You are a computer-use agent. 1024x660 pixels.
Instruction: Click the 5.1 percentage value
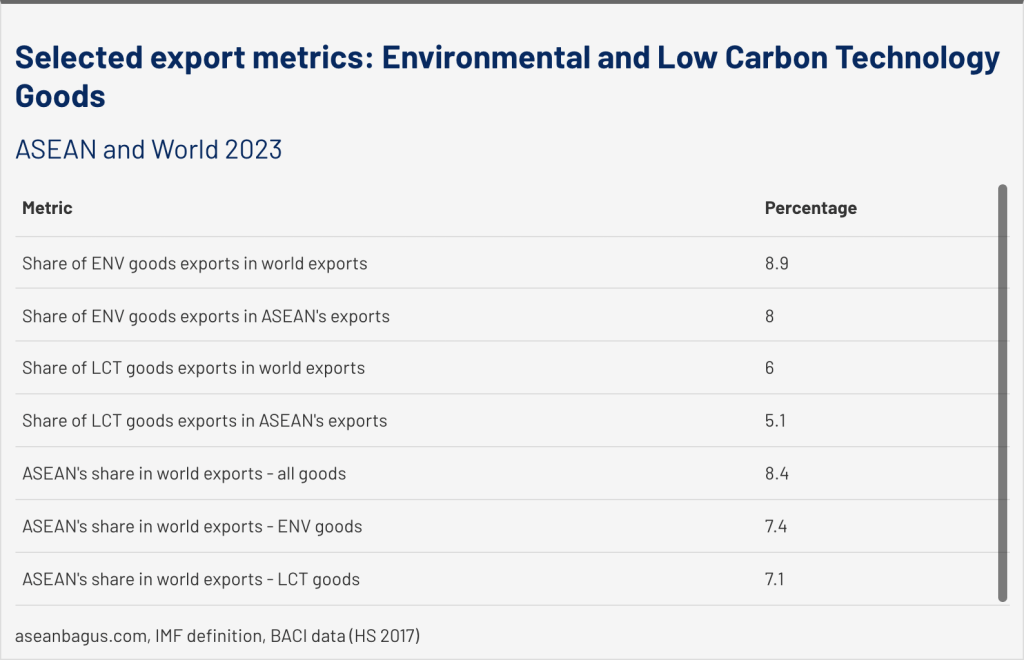[x=775, y=421]
